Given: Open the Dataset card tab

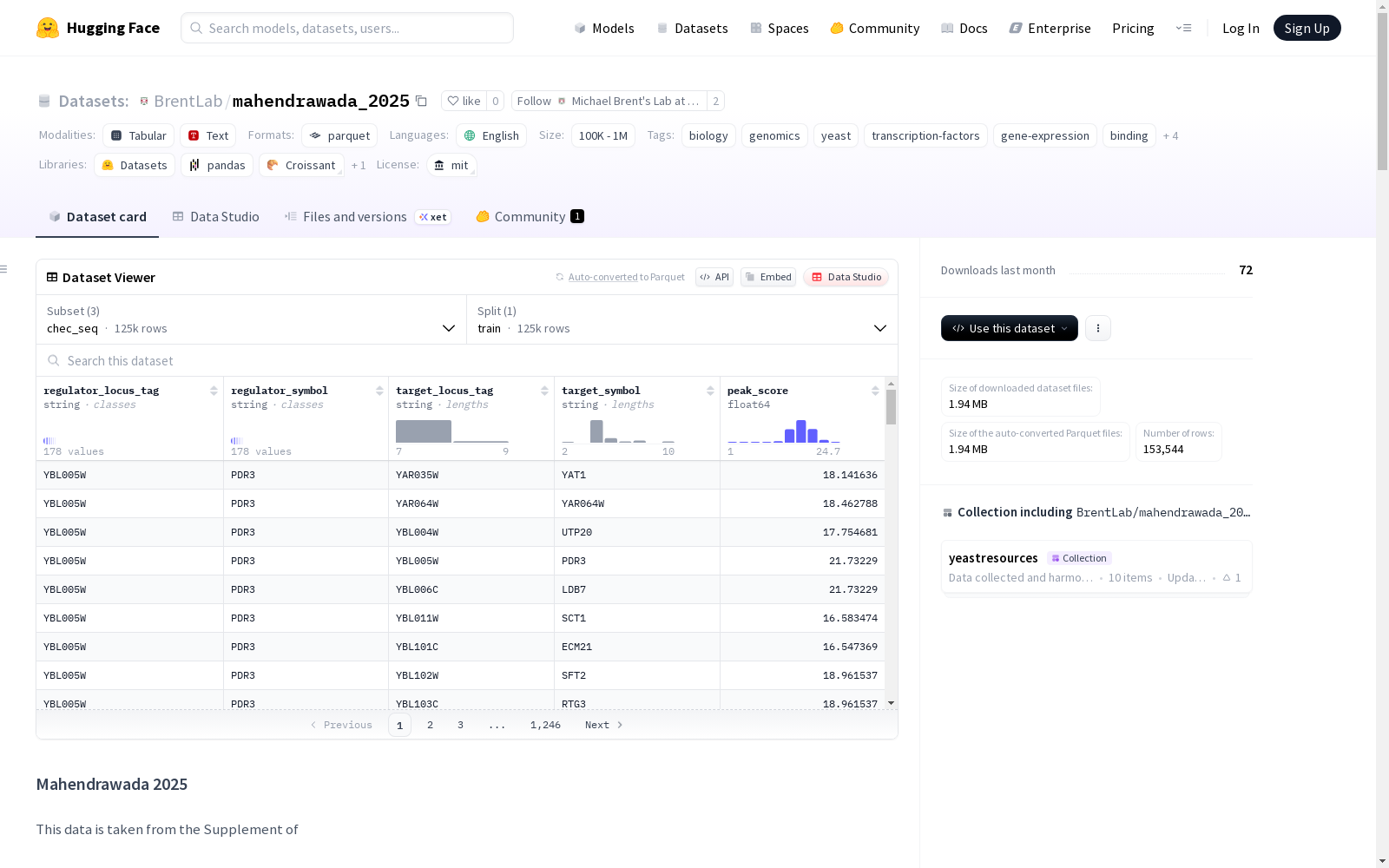Looking at the screenshot, I should [97, 217].
